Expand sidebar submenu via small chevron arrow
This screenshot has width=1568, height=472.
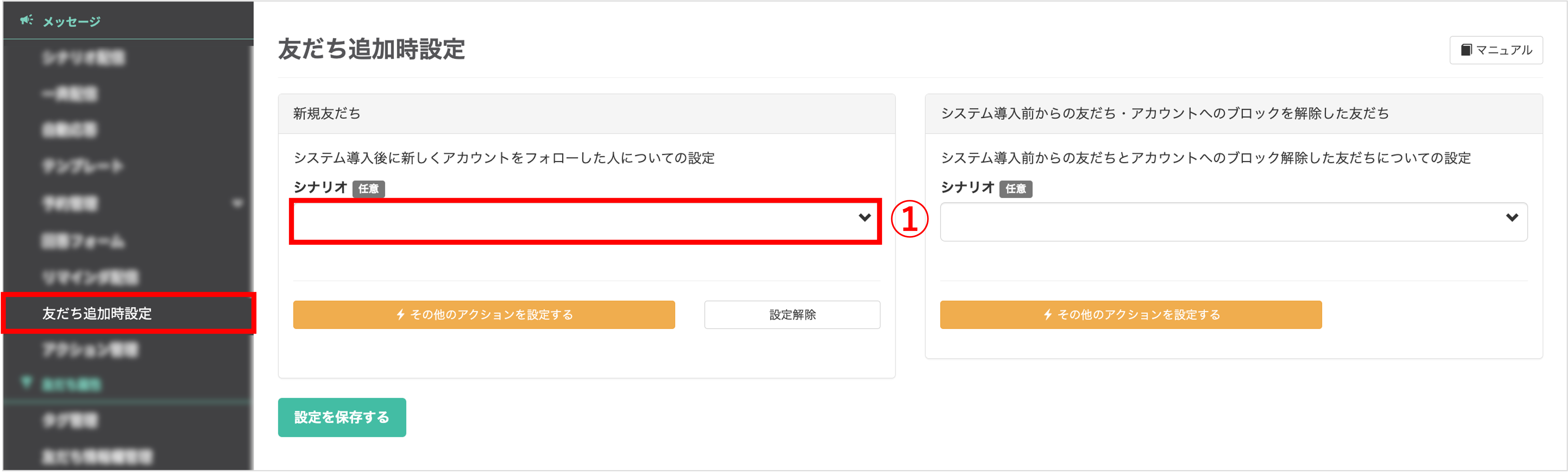237,203
